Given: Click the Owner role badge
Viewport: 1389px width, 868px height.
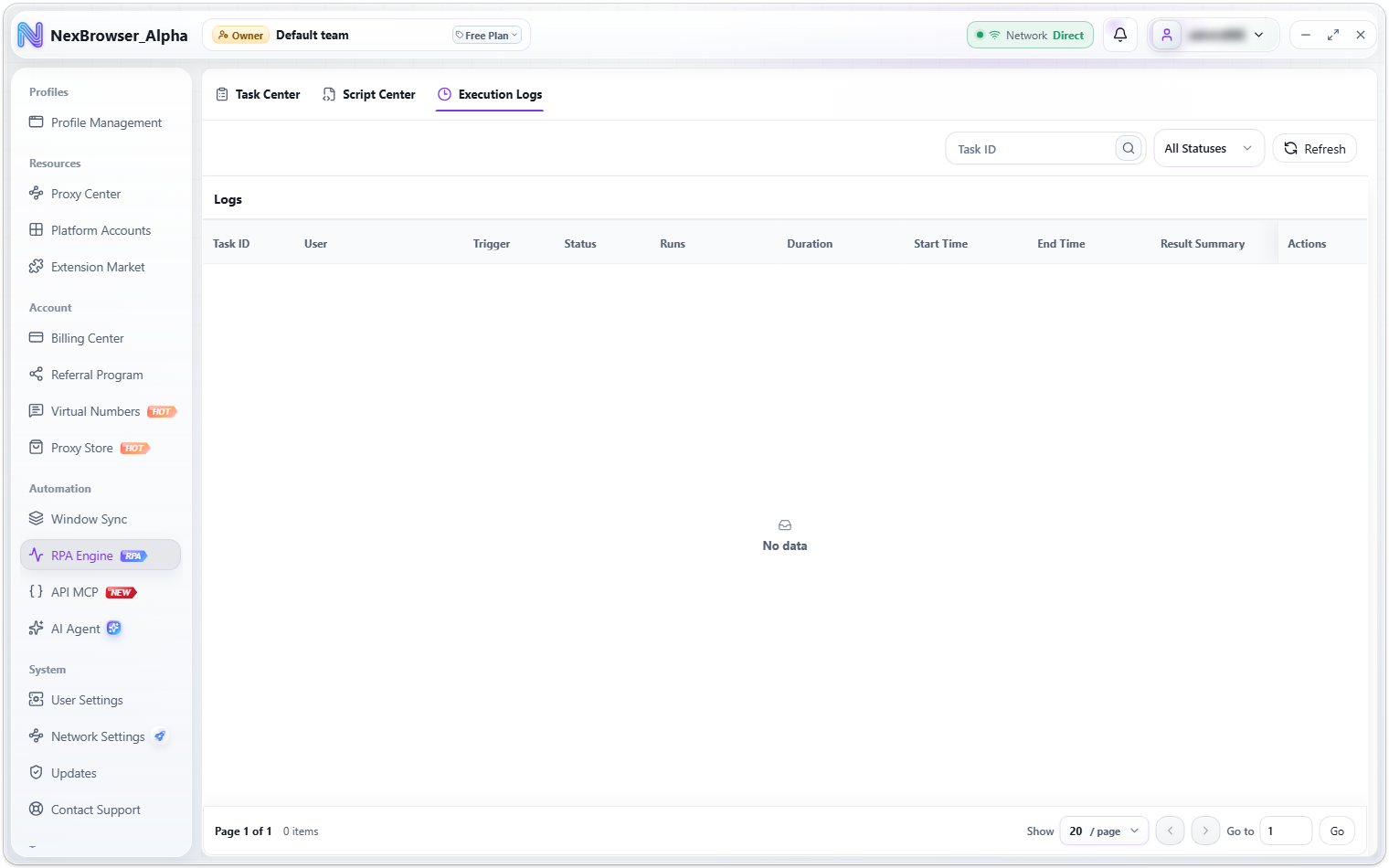Looking at the screenshot, I should click(x=240, y=36).
